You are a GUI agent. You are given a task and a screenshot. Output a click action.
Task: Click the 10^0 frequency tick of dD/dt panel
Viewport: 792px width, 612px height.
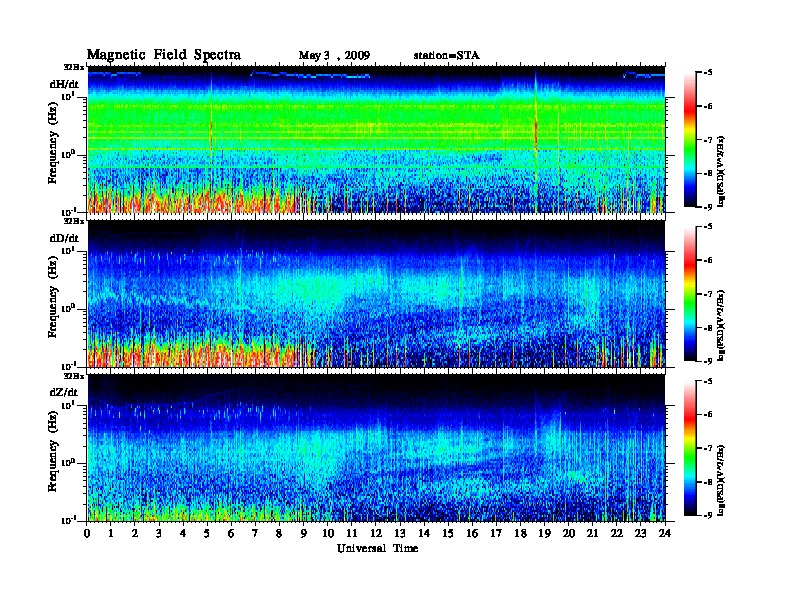coord(68,308)
